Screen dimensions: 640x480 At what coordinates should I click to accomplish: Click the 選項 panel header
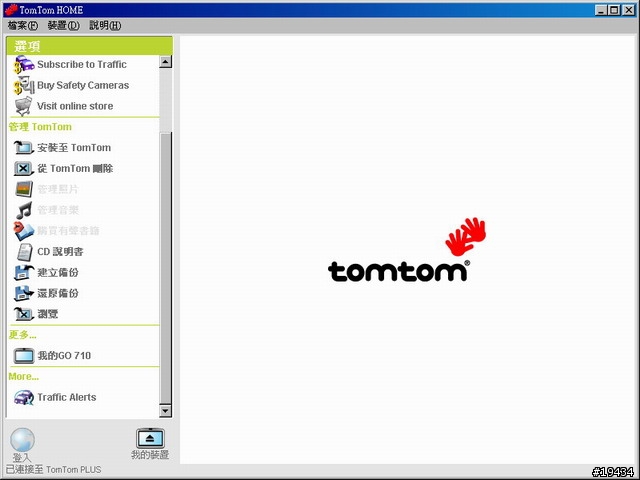(x=89, y=46)
